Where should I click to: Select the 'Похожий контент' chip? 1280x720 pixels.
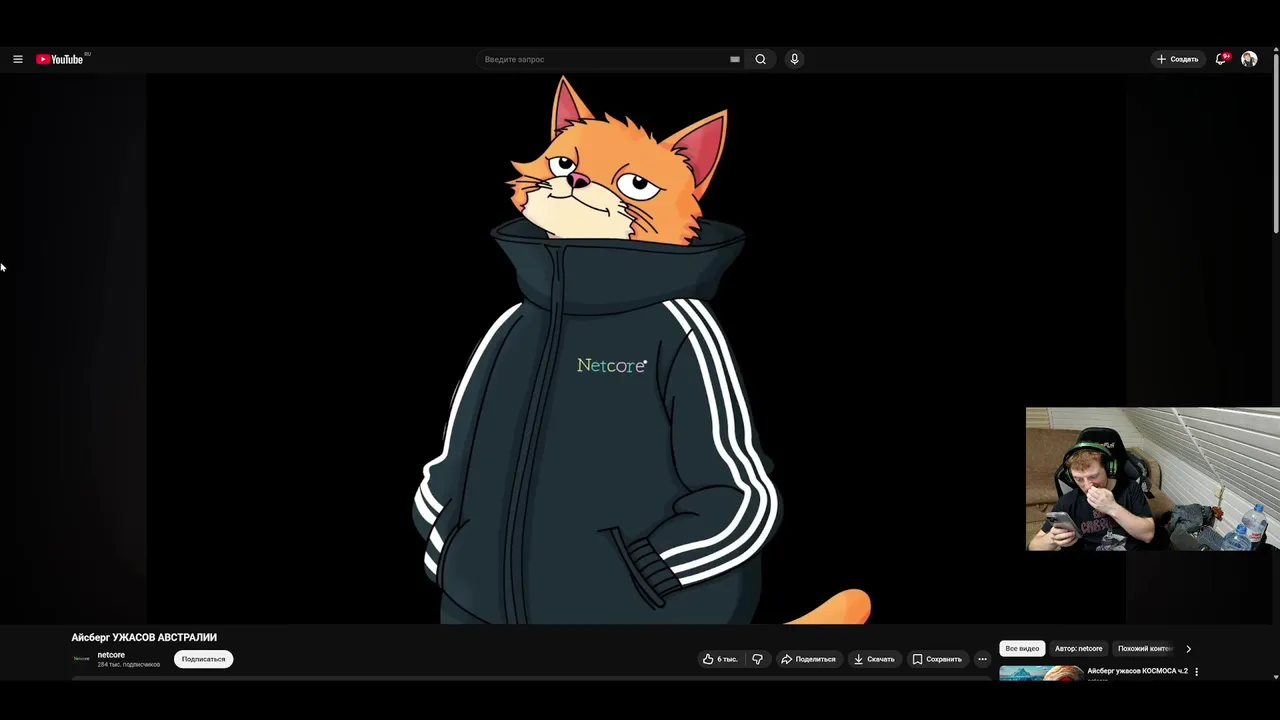click(1143, 648)
